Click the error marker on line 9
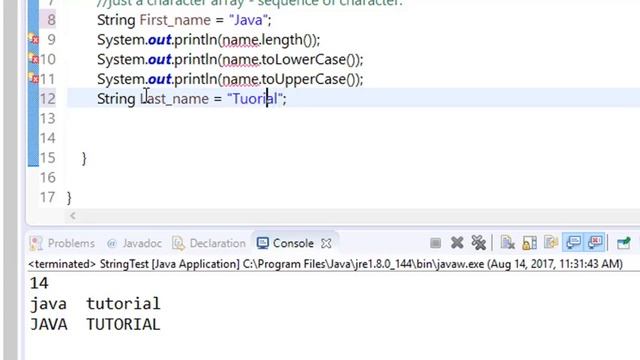640x360 pixels. tap(34, 39)
